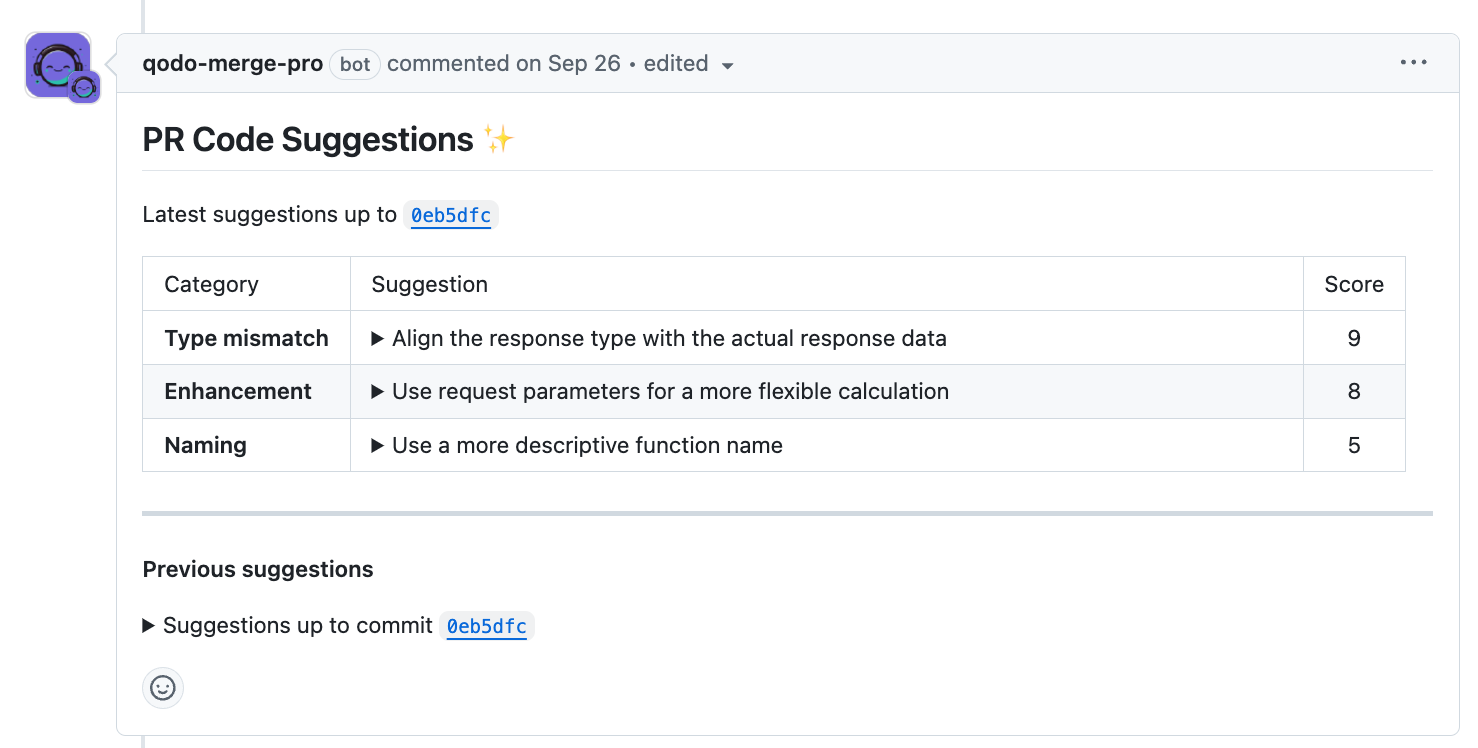Expand Suggestions up to commit section
Screen dimensions: 1478x748
click(x=149, y=626)
